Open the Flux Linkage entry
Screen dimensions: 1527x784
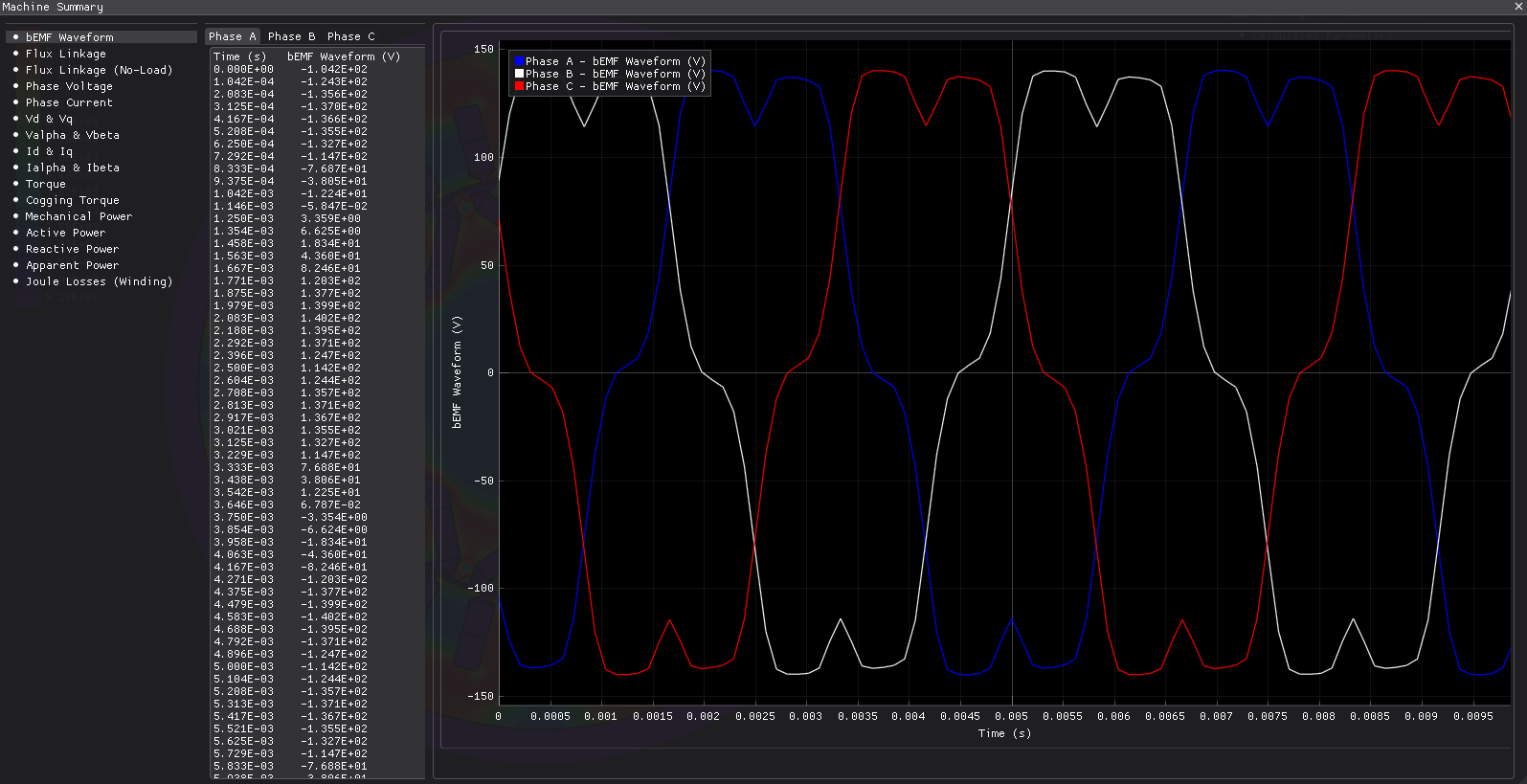(x=65, y=54)
